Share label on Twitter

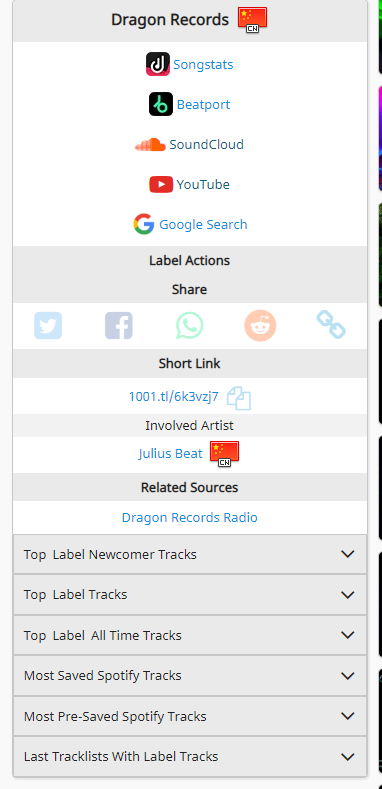click(48, 326)
